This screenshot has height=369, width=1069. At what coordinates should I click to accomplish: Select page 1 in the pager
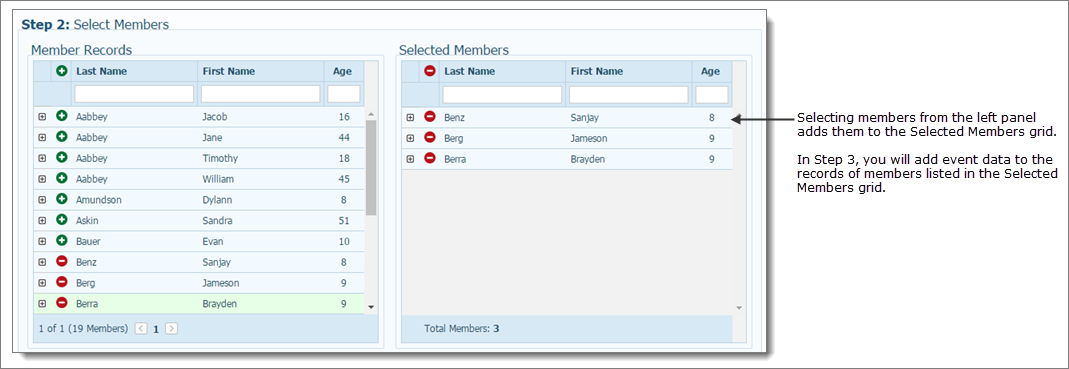pos(156,329)
